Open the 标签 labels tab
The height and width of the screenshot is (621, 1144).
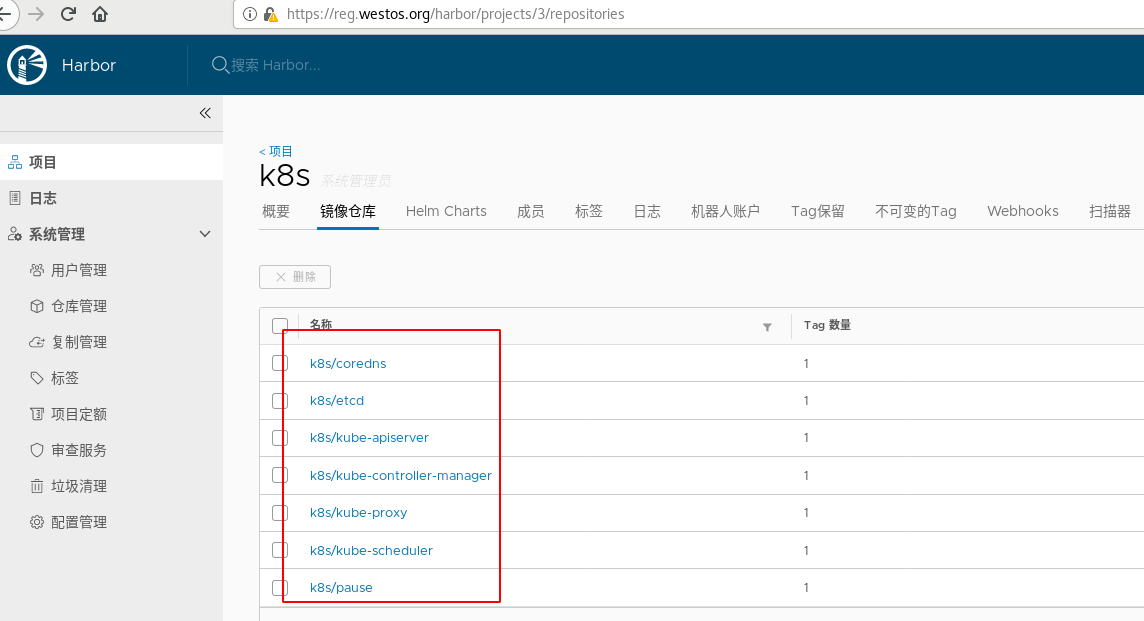click(x=589, y=212)
